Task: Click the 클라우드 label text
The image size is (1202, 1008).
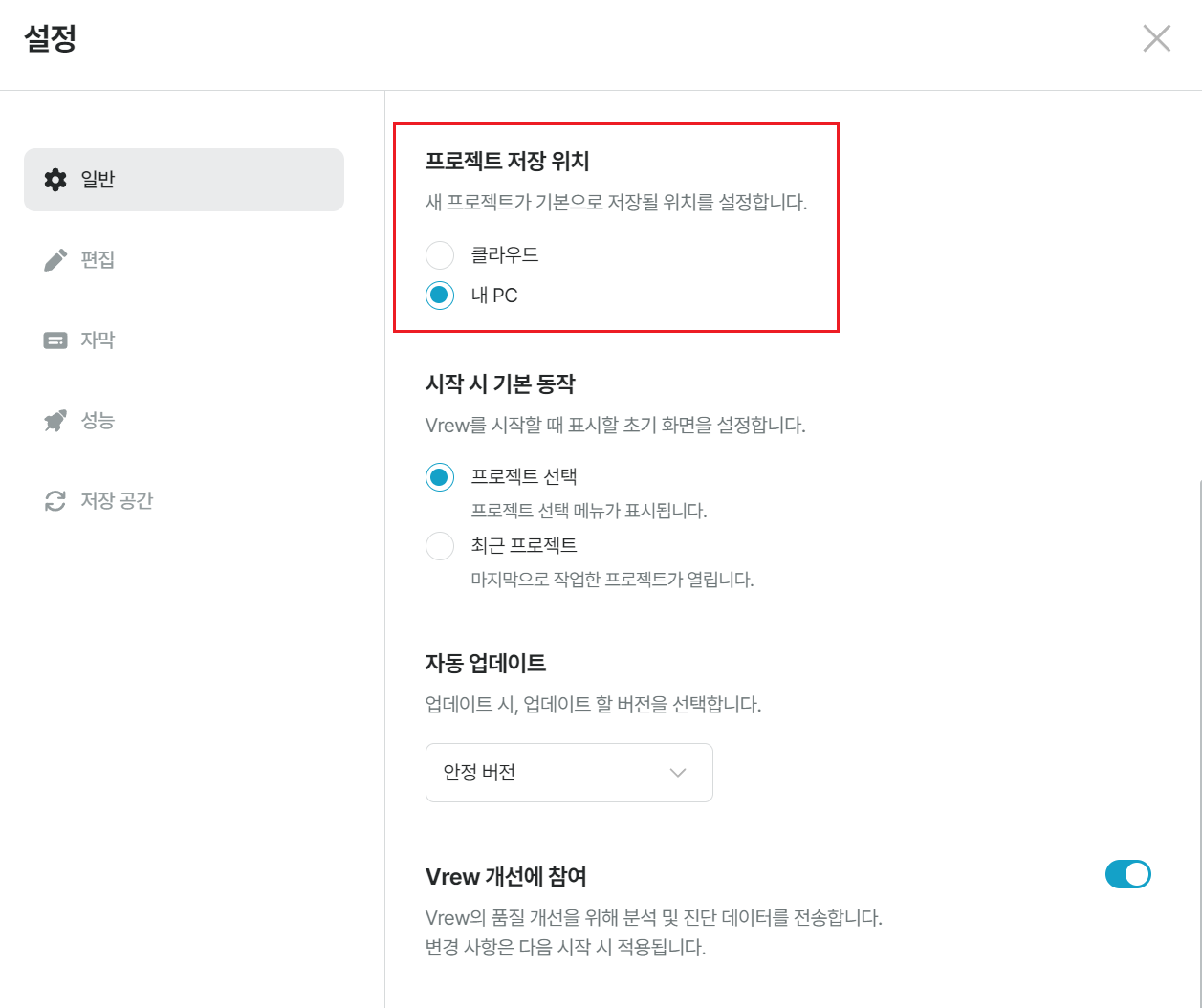Action: tap(505, 255)
